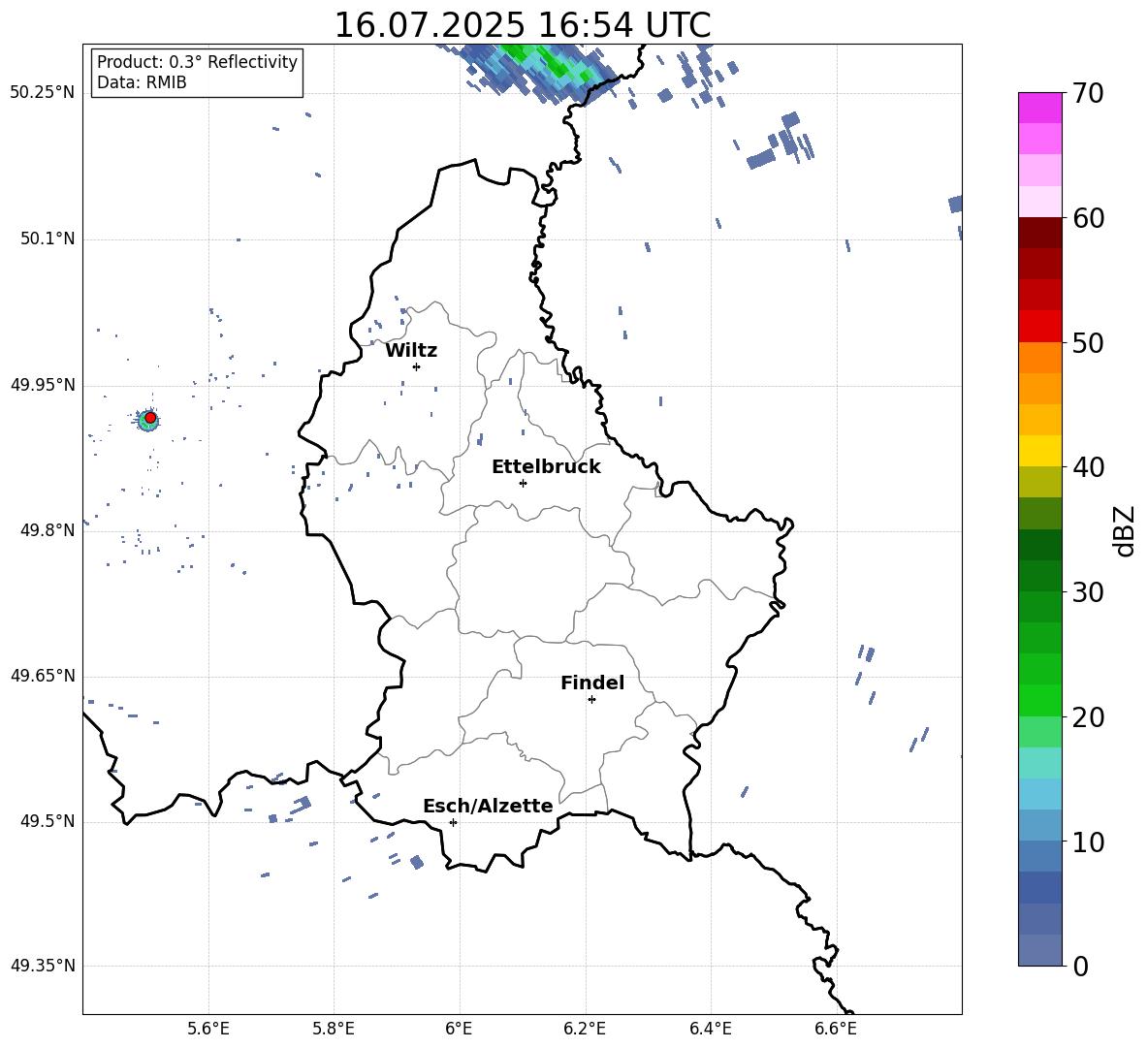Image resolution: width=1148 pixels, height=1048 pixels.
Task: Click the Esch/Alzette city label
Action: point(489,806)
